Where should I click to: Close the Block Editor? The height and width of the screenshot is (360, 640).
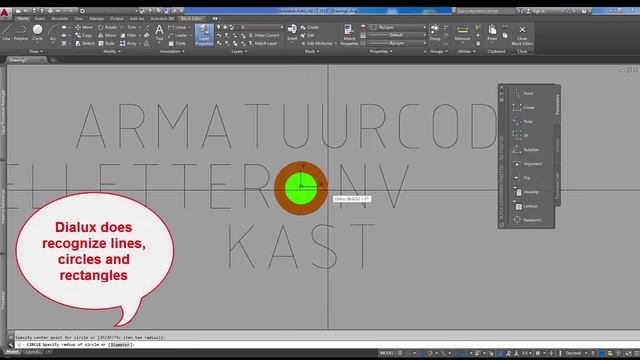point(522,35)
